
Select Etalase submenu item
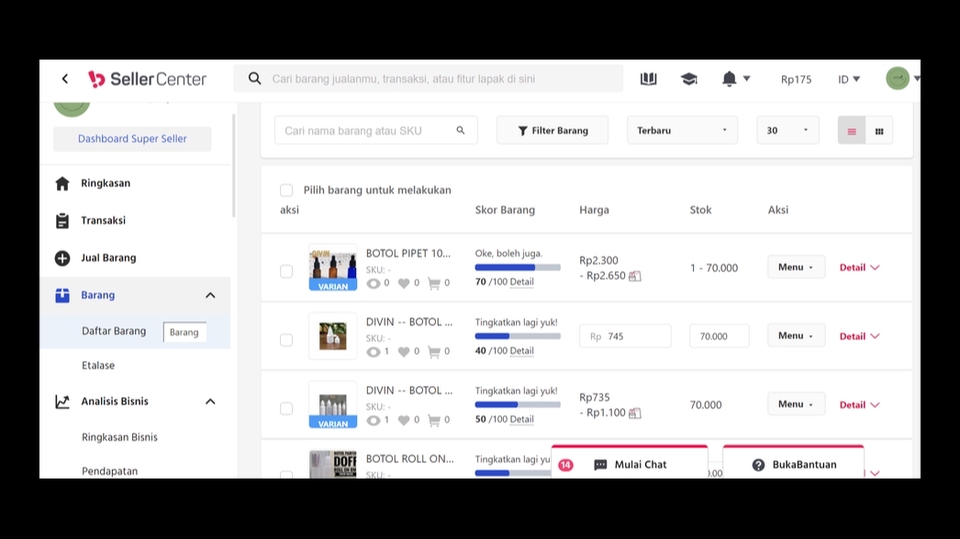coord(98,366)
